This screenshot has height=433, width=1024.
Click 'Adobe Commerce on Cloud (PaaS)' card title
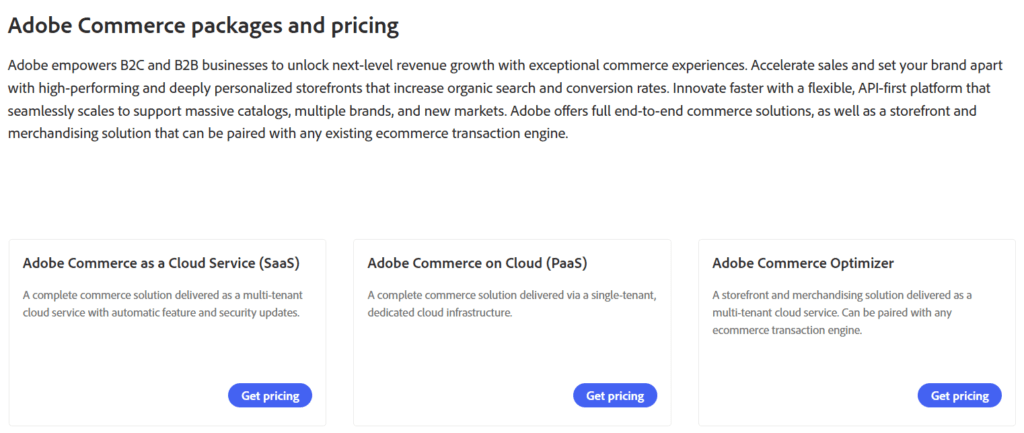point(477,263)
